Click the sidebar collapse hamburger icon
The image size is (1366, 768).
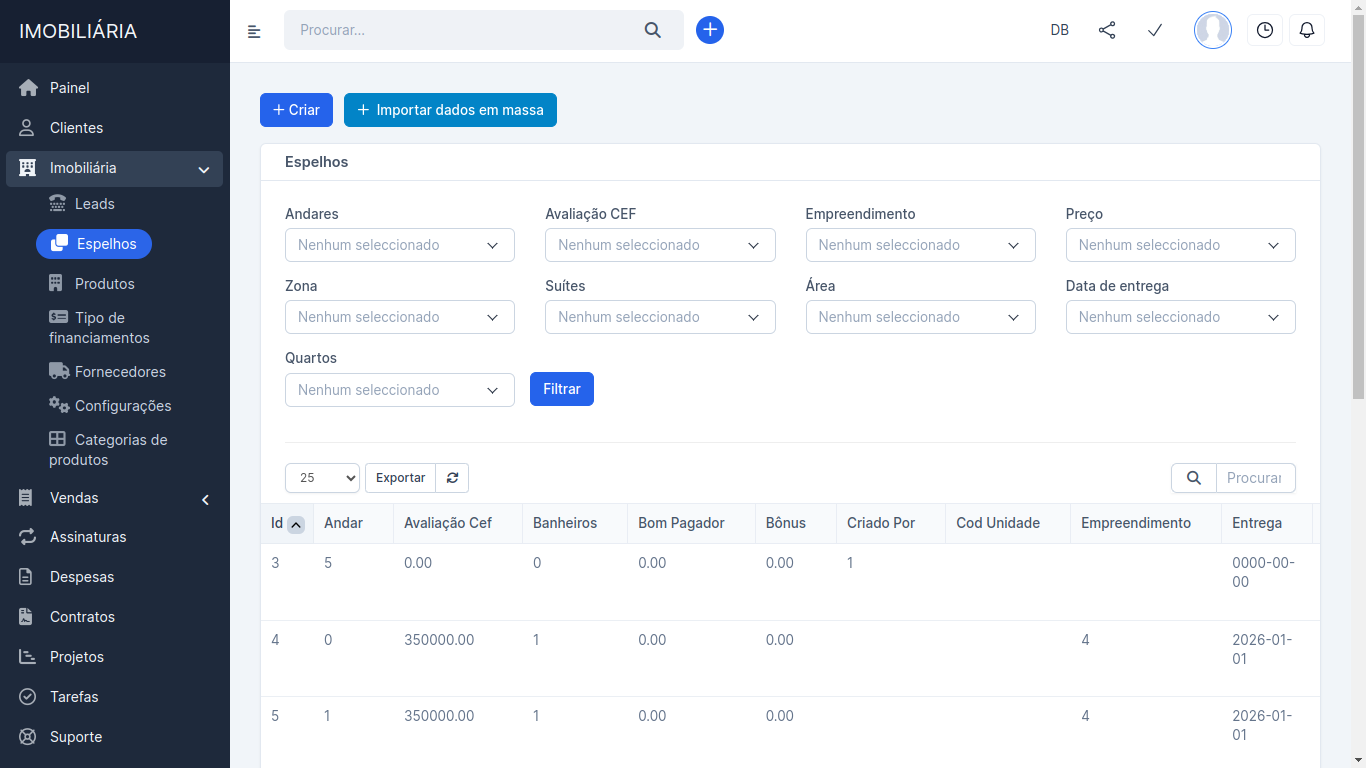[x=254, y=31]
